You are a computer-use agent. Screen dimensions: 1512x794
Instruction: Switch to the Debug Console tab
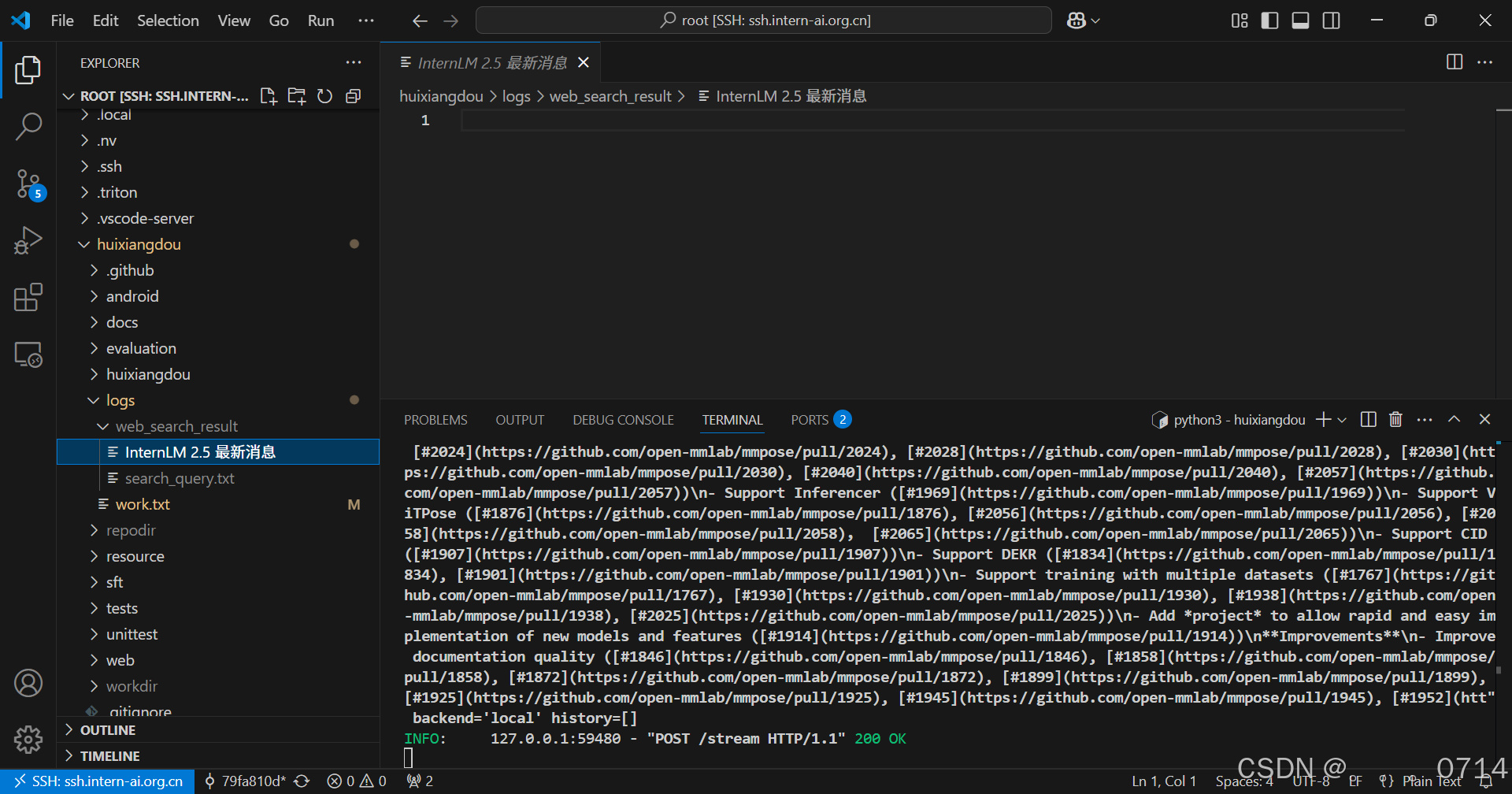pos(623,421)
